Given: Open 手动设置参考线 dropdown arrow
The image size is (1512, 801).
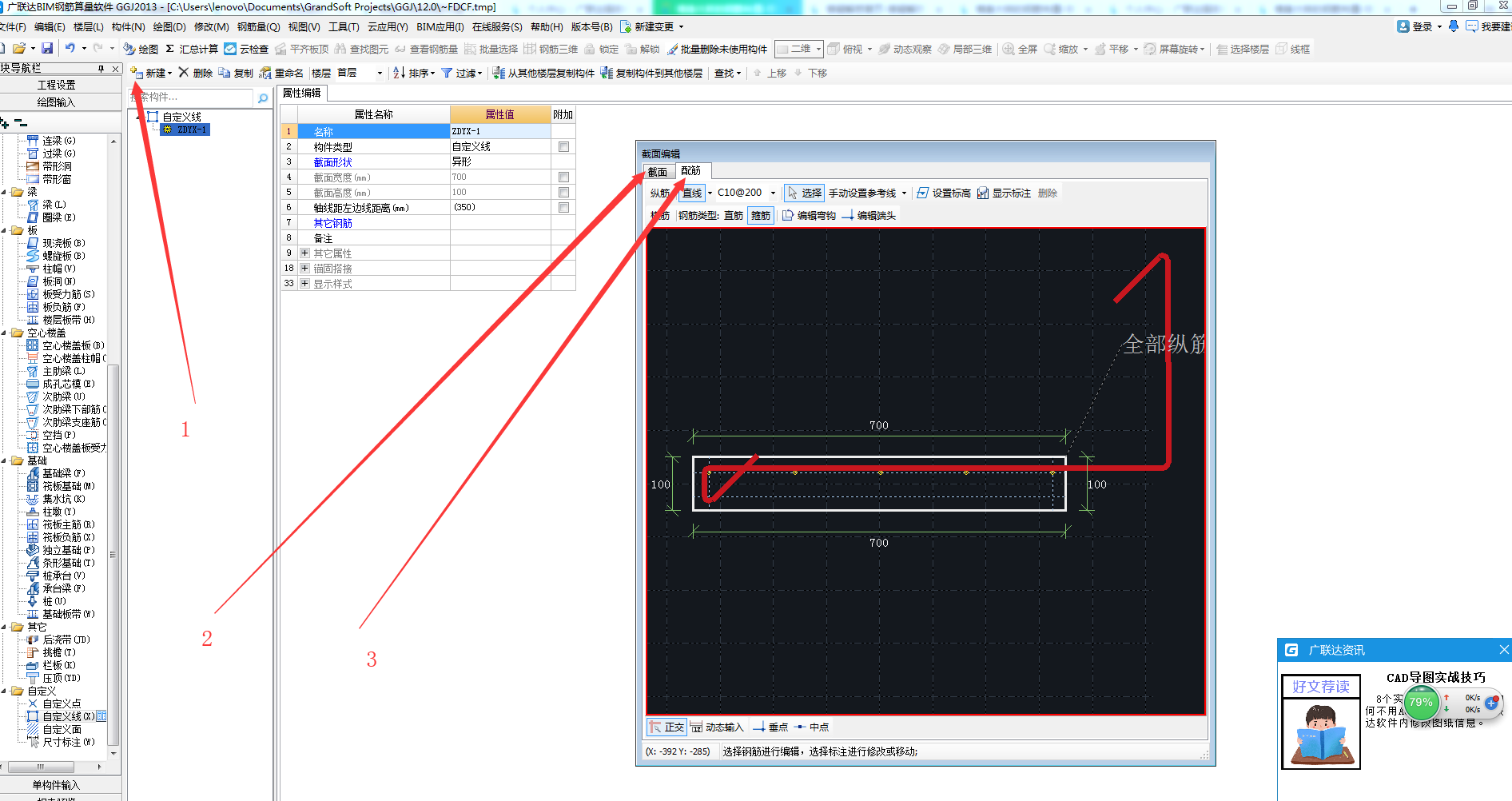Looking at the screenshot, I should (904, 193).
